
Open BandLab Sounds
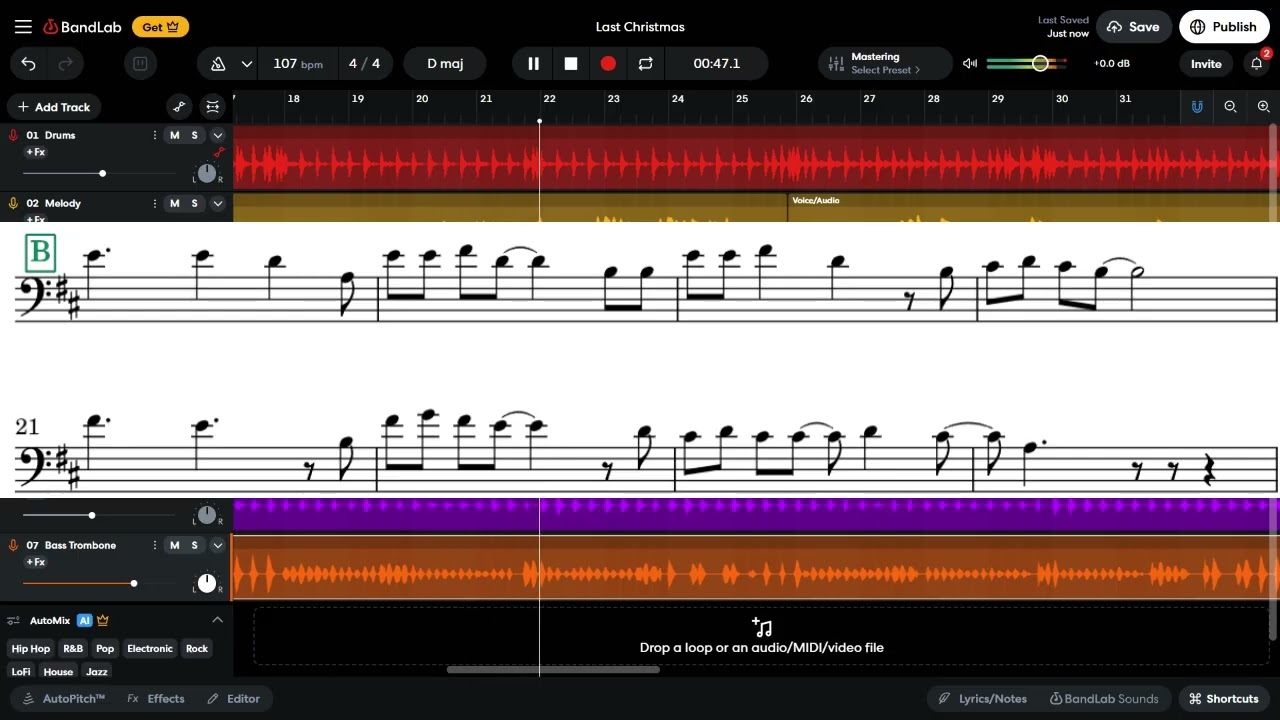1104,699
